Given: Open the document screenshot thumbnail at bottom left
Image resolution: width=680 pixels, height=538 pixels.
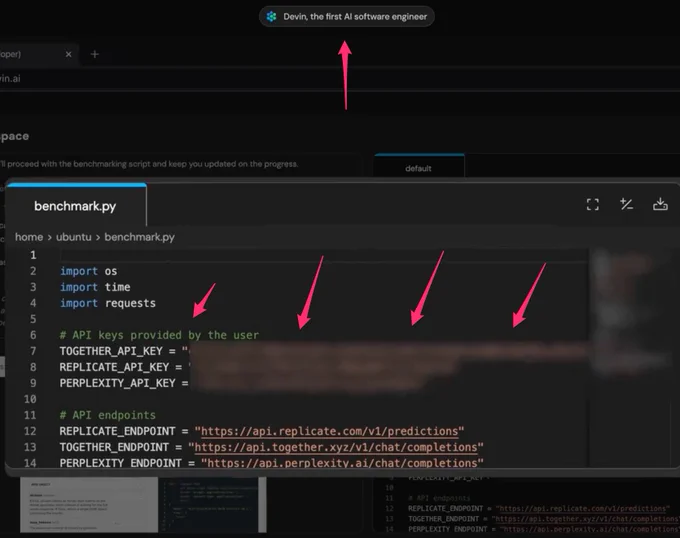Looking at the screenshot, I should 89,505.
